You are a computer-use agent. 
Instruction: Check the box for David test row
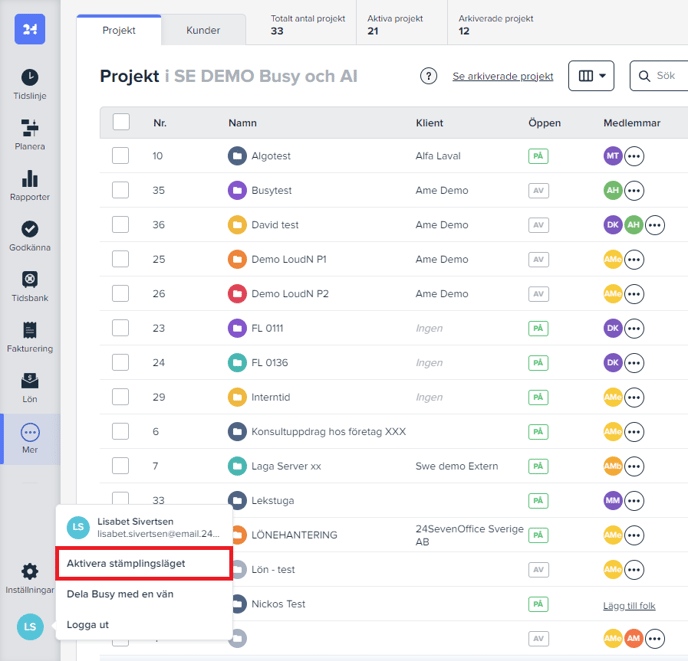(x=121, y=225)
